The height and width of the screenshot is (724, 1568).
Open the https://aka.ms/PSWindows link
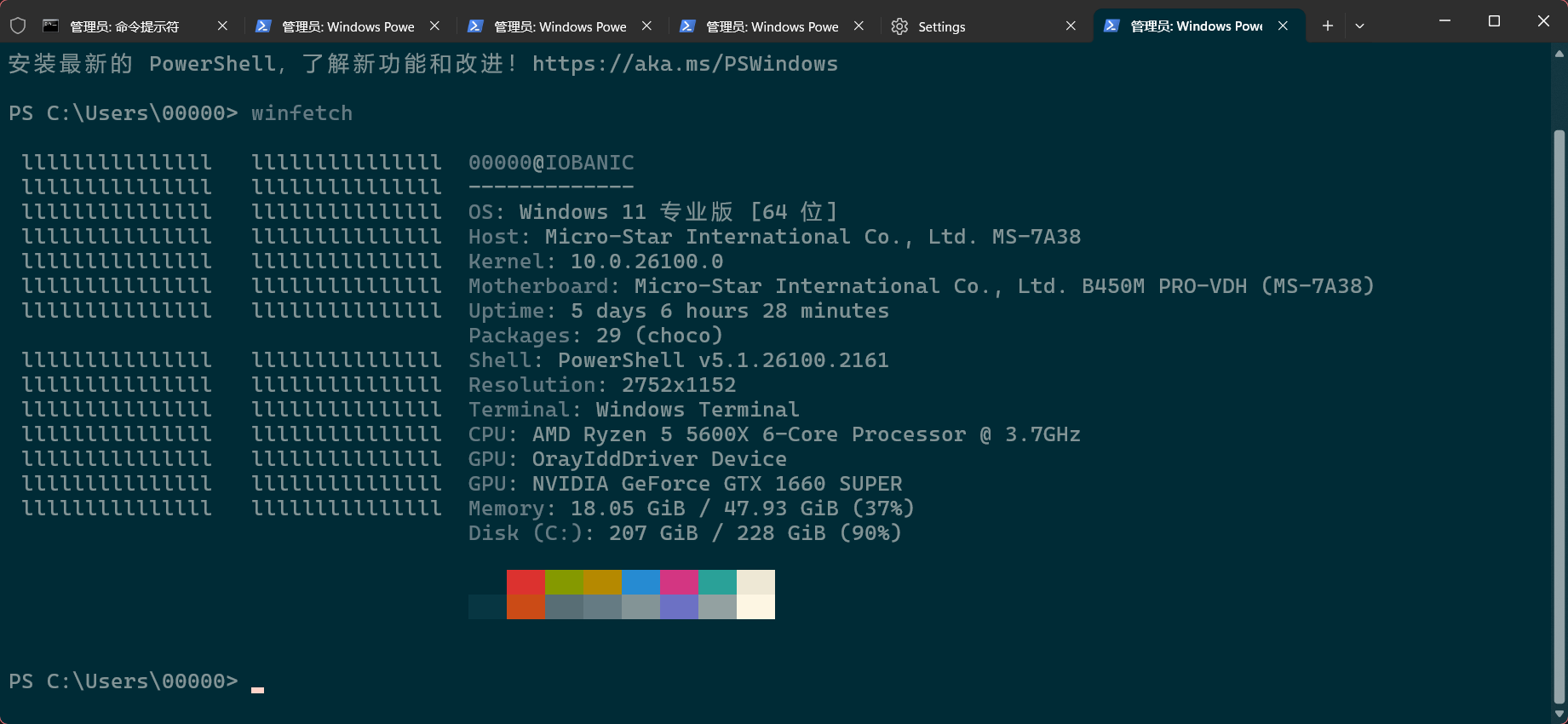point(685,64)
